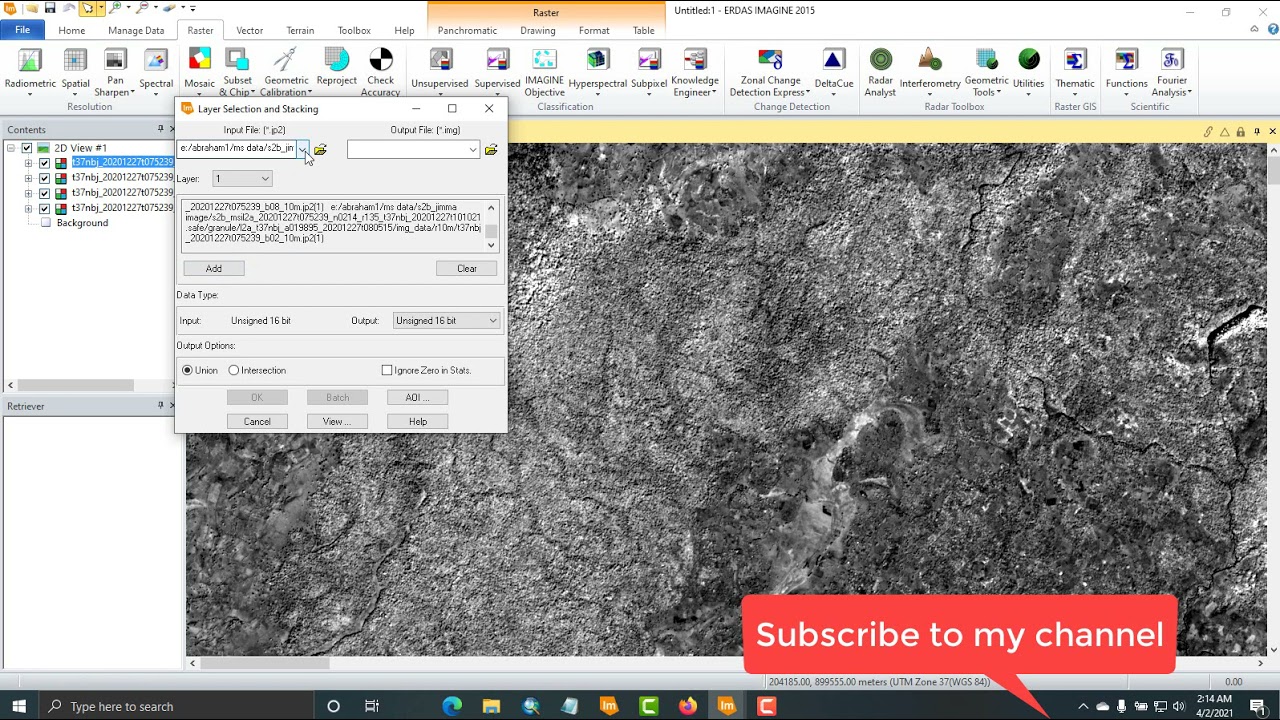Viewport: 1280px width, 720px height.
Task: Open the Pan Sharpen menu
Action: (115, 72)
